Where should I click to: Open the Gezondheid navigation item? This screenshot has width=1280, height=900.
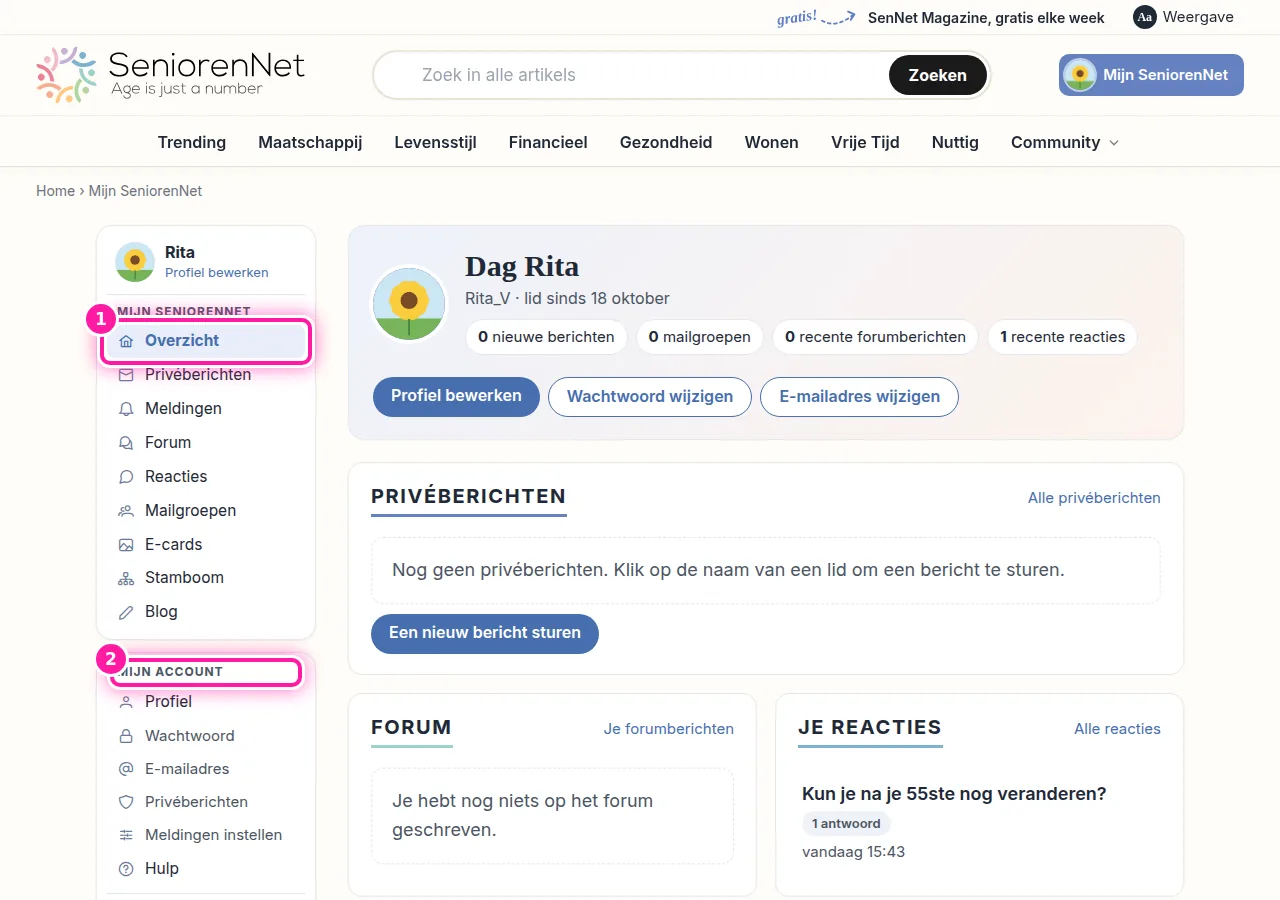coord(666,142)
